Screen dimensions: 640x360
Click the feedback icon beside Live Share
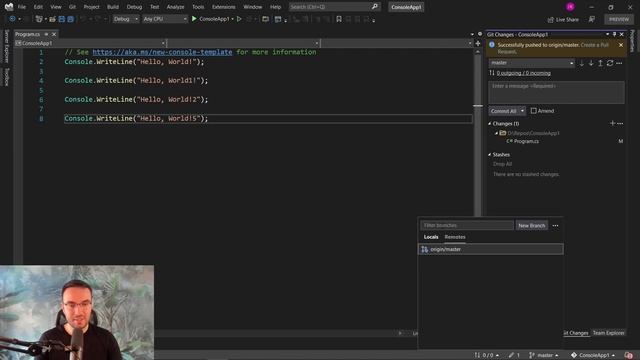pos(591,19)
